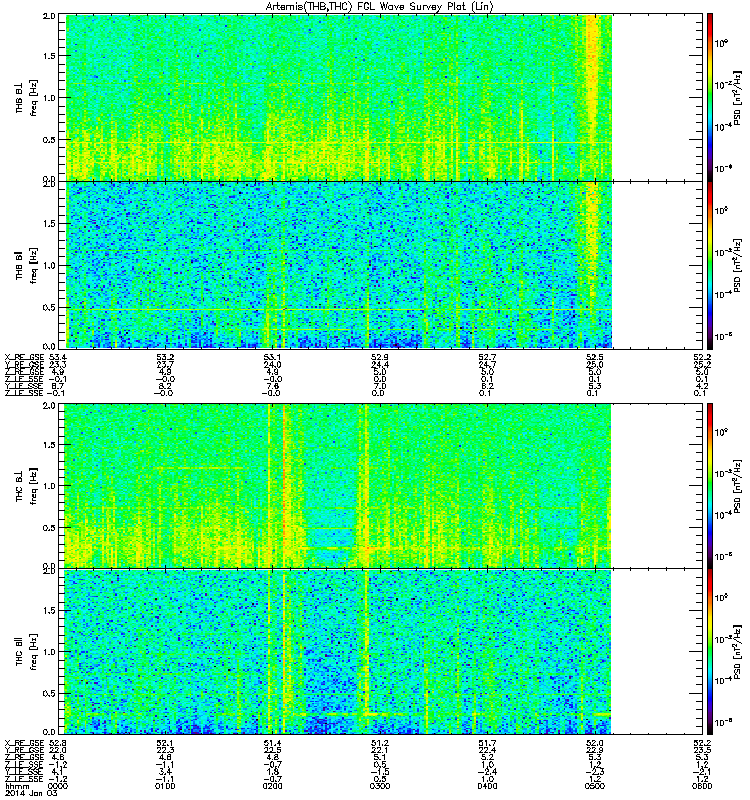
Task: Click the 1.5 tick on top panel frequency axis
Action: click(x=49, y=56)
